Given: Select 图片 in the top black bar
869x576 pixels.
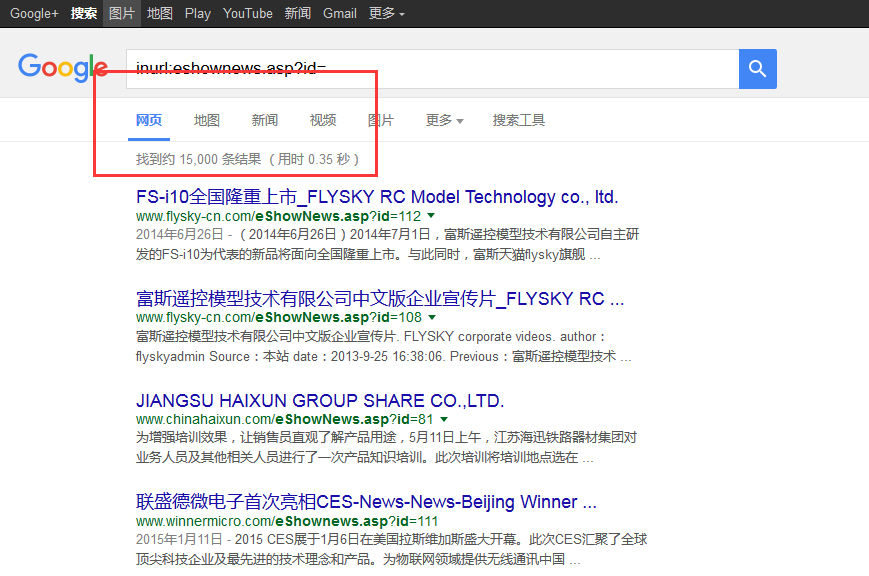Looking at the screenshot, I should [122, 13].
